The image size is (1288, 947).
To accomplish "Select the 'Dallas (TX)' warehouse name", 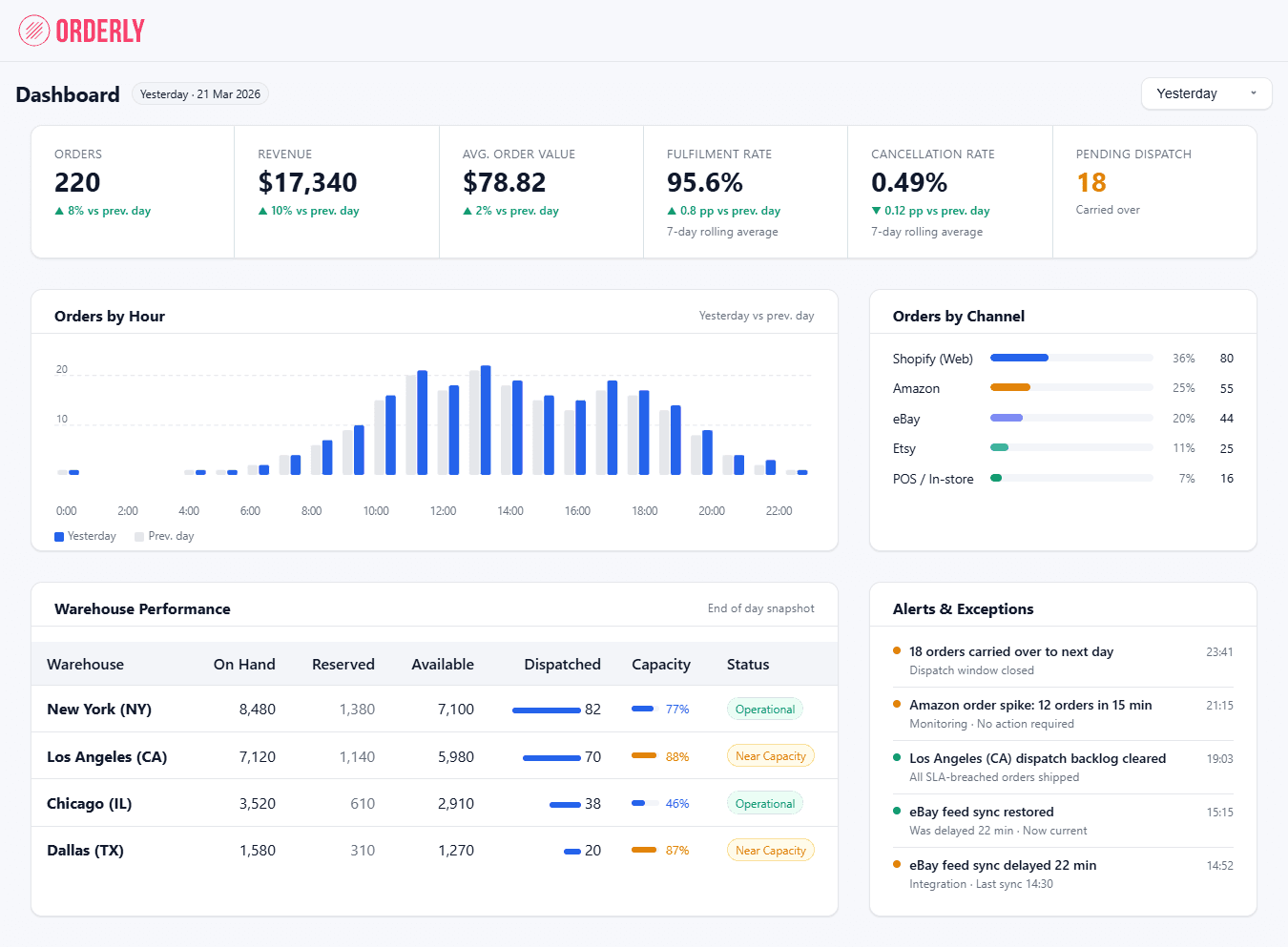I will click(86, 851).
